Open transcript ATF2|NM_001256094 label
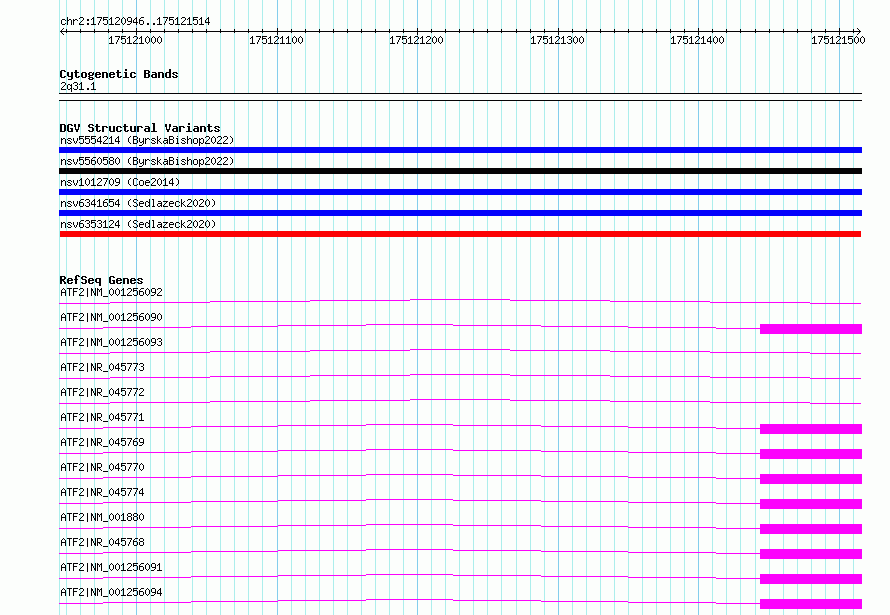The width and height of the screenshot is (890, 615). [x=111, y=592]
